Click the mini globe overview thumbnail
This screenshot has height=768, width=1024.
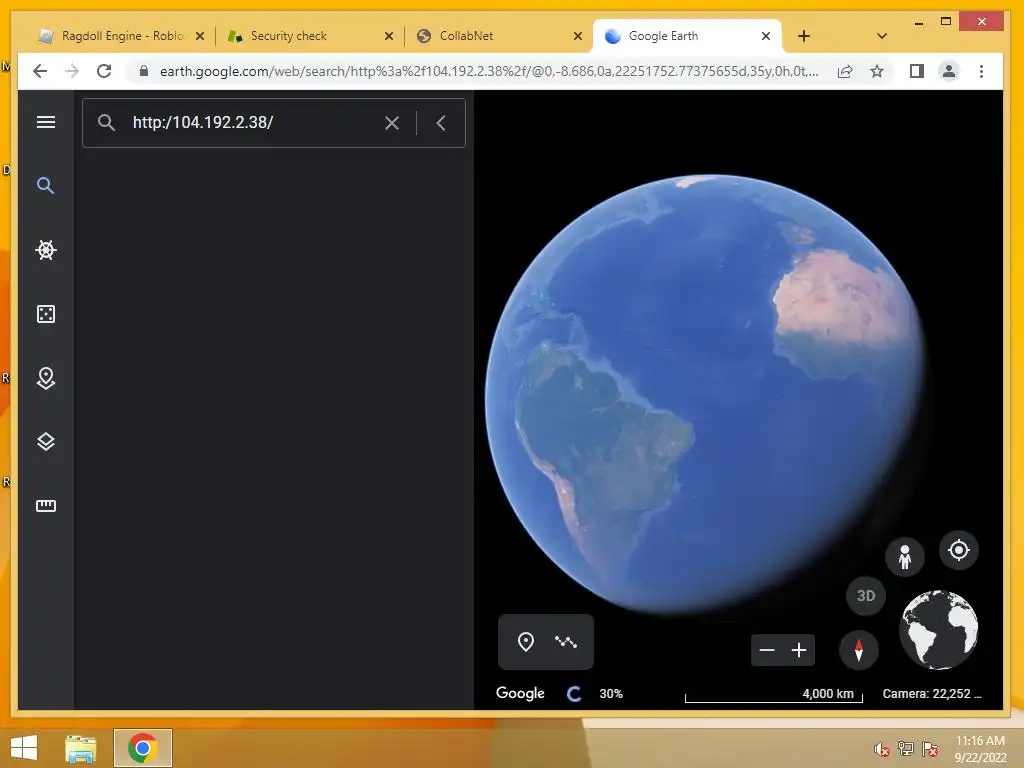click(x=938, y=630)
